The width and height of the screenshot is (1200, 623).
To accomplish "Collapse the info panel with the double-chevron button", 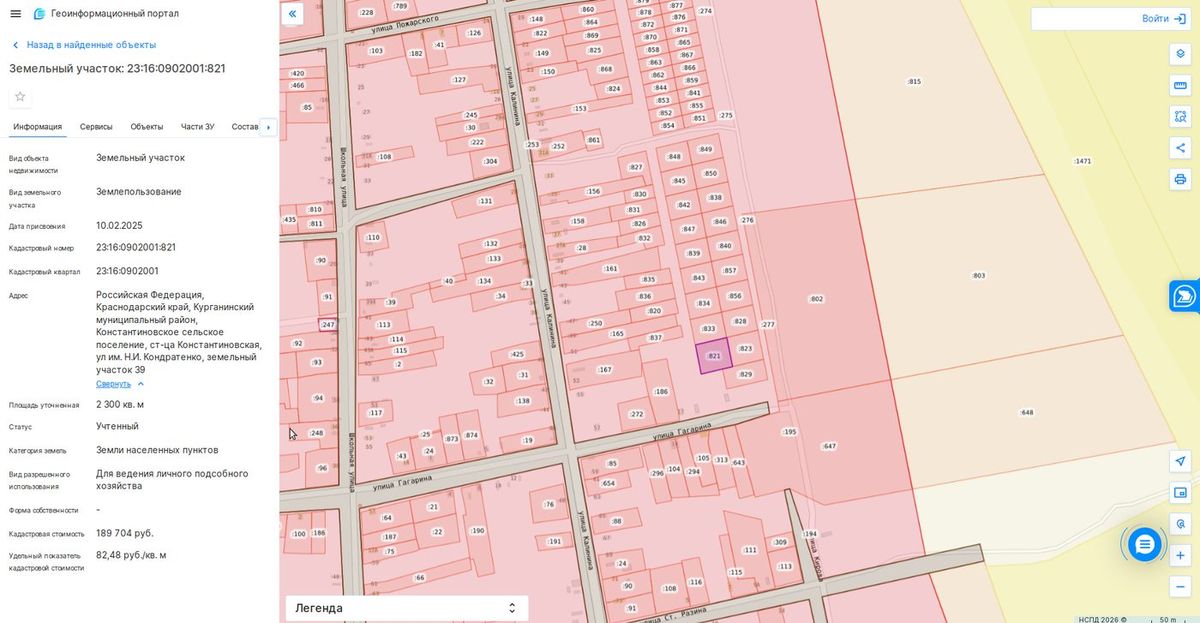I will pyautogui.click(x=292, y=14).
